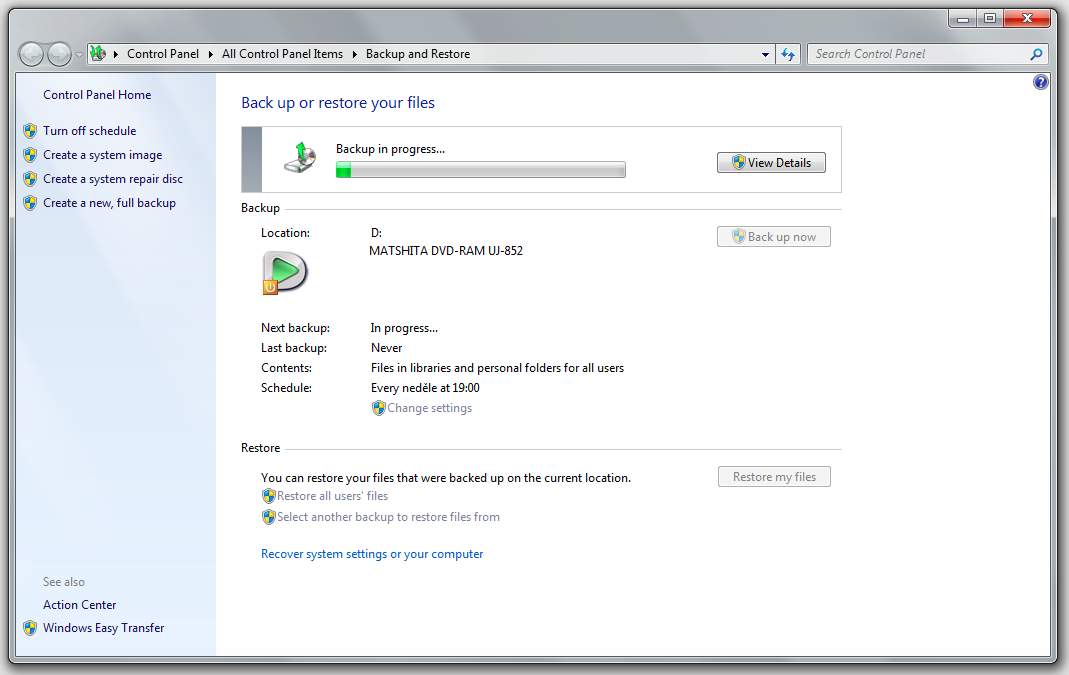The width and height of the screenshot is (1069, 675).
Task: Click the Restore my files button
Action: (x=774, y=477)
